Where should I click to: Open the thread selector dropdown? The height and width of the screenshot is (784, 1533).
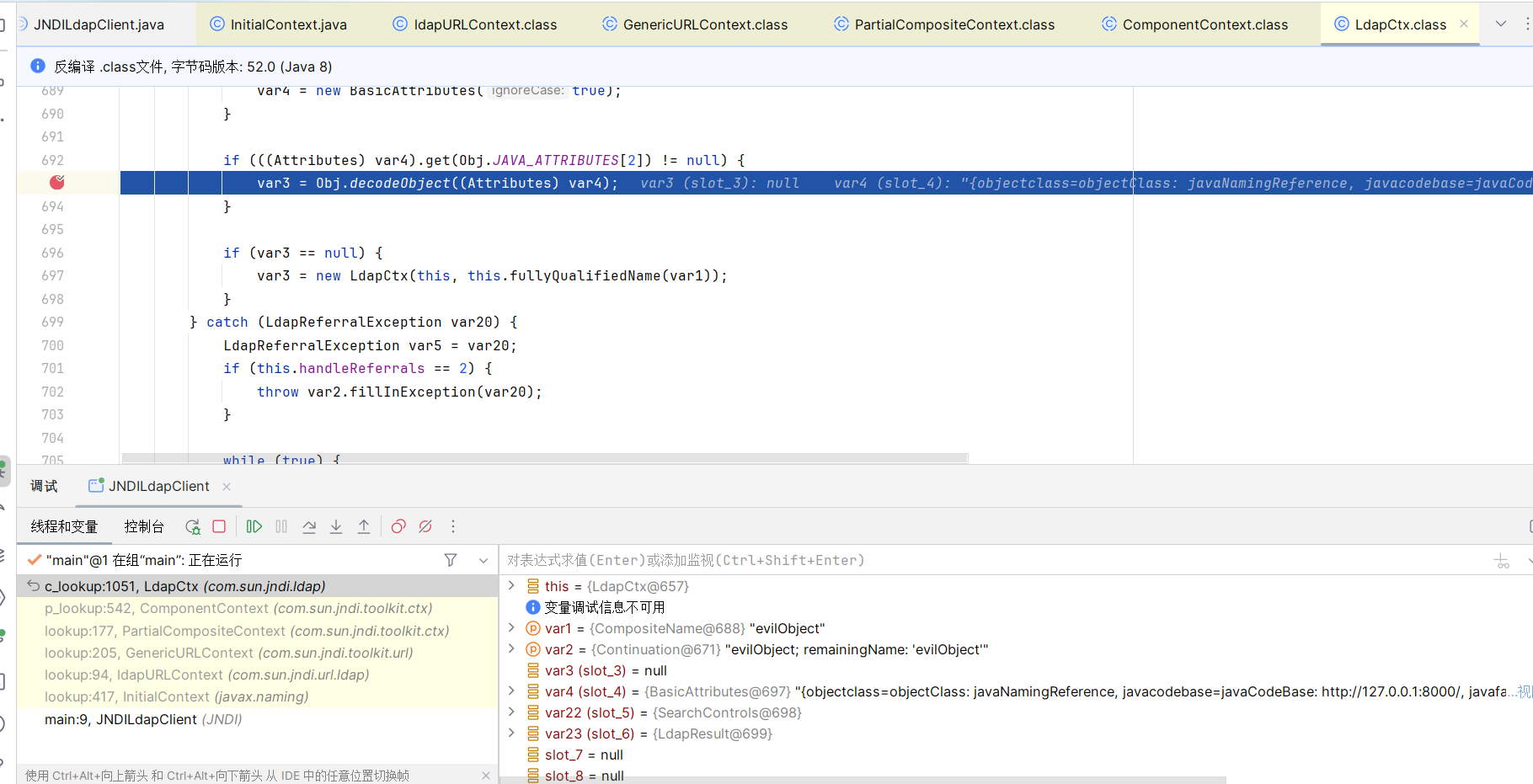(x=483, y=560)
